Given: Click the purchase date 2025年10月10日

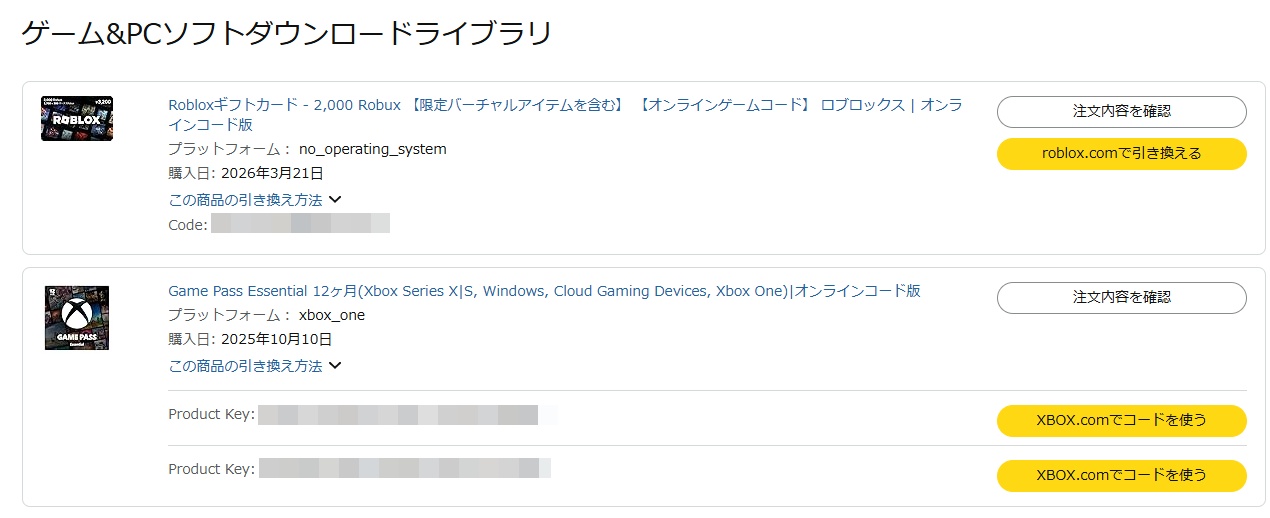Looking at the screenshot, I should click(276, 339).
